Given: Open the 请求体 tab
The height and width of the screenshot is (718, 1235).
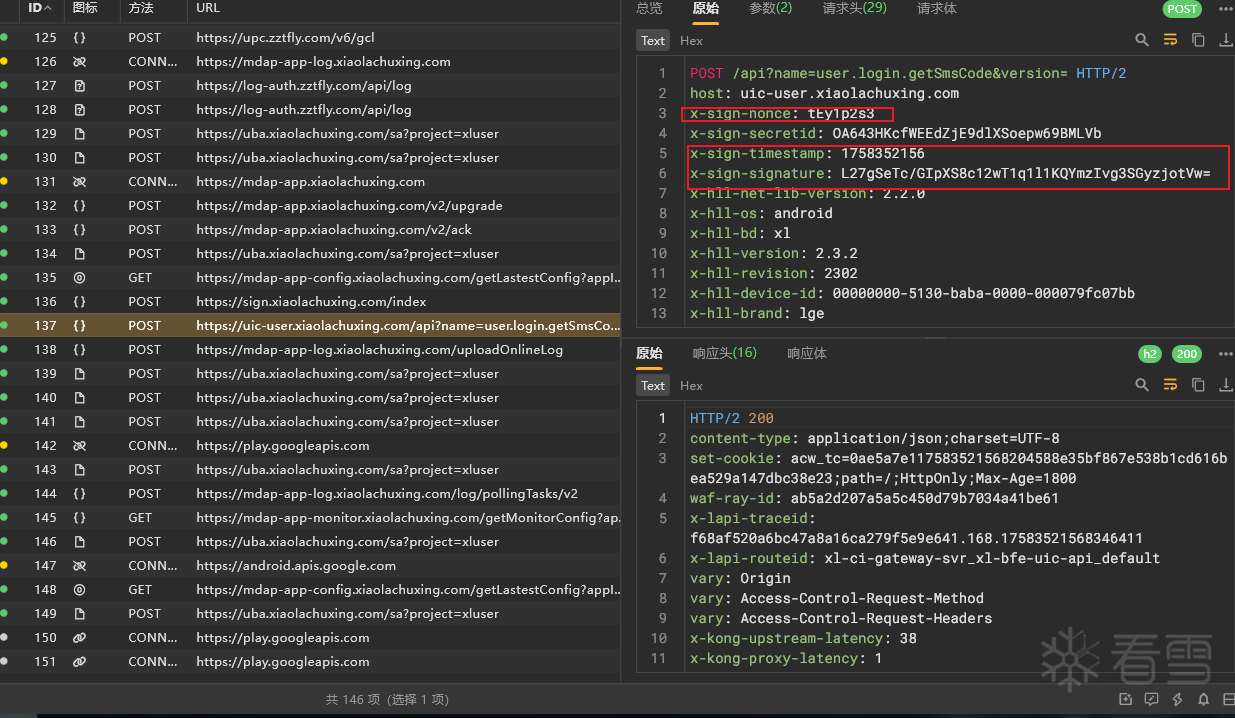Looking at the screenshot, I should coord(937,8).
